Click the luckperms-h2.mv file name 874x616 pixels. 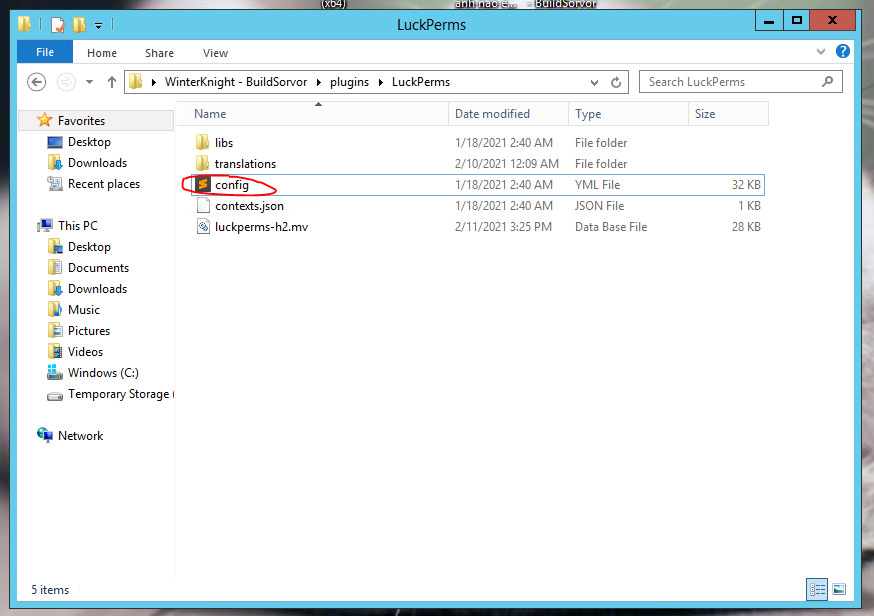point(261,227)
